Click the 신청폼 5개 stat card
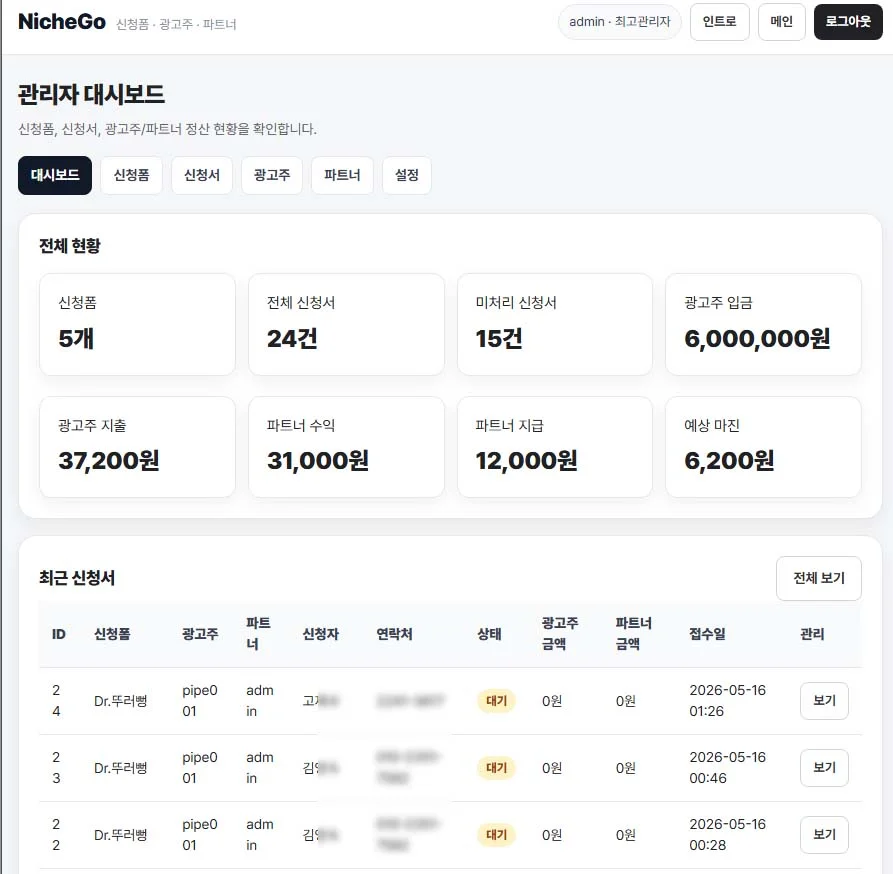The height and width of the screenshot is (874, 893). (x=137, y=325)
